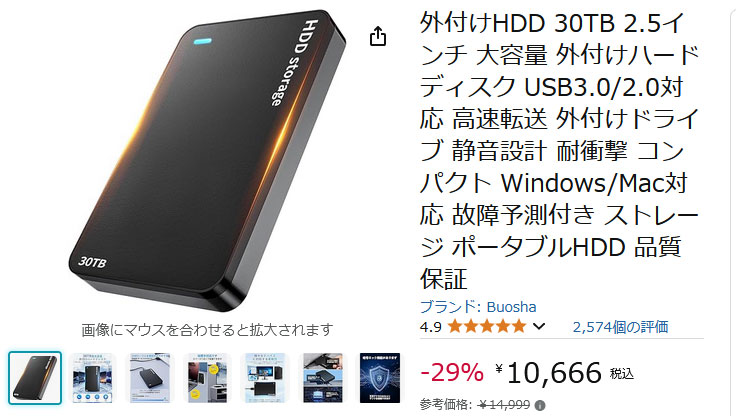
Task: Click the large 30TB HDD product image
Action: [x=207, y=160]
